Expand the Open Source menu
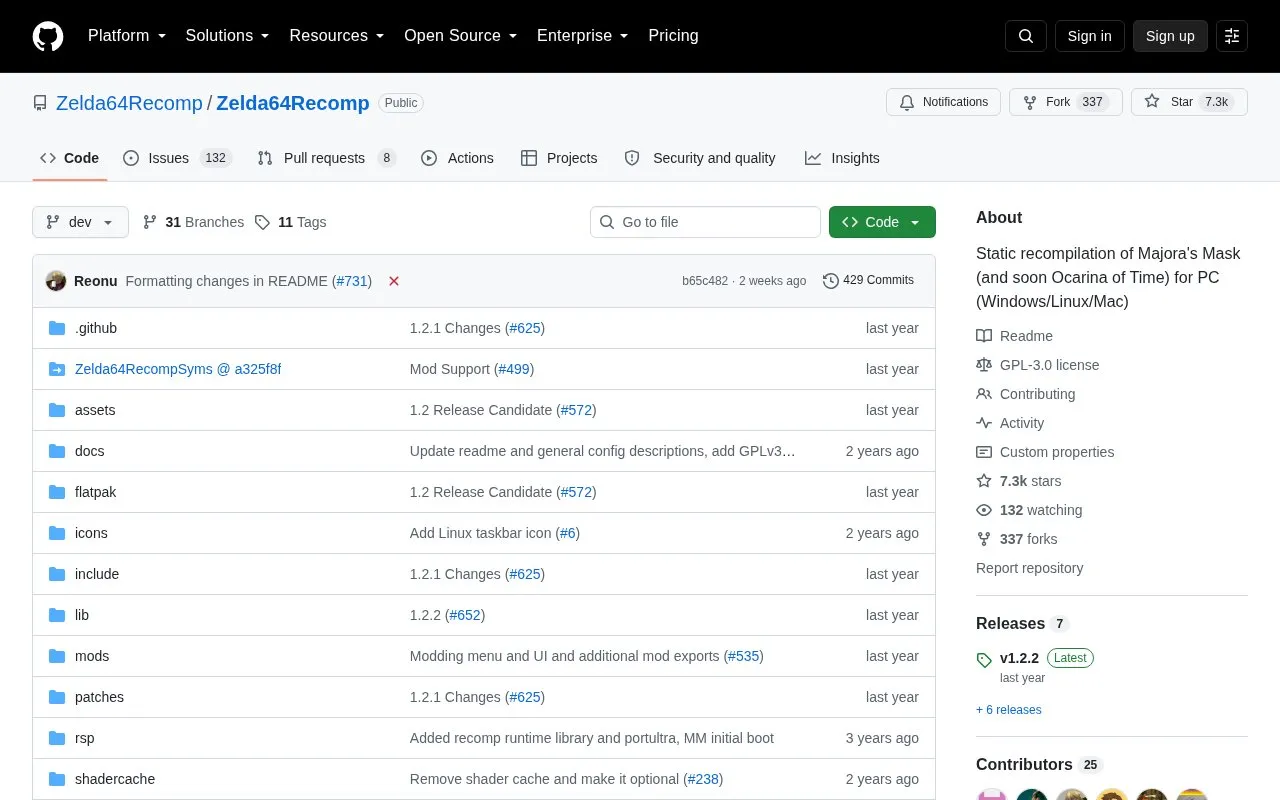Image resolution: width=1280 pixels, height=800 pixels. 461,36
